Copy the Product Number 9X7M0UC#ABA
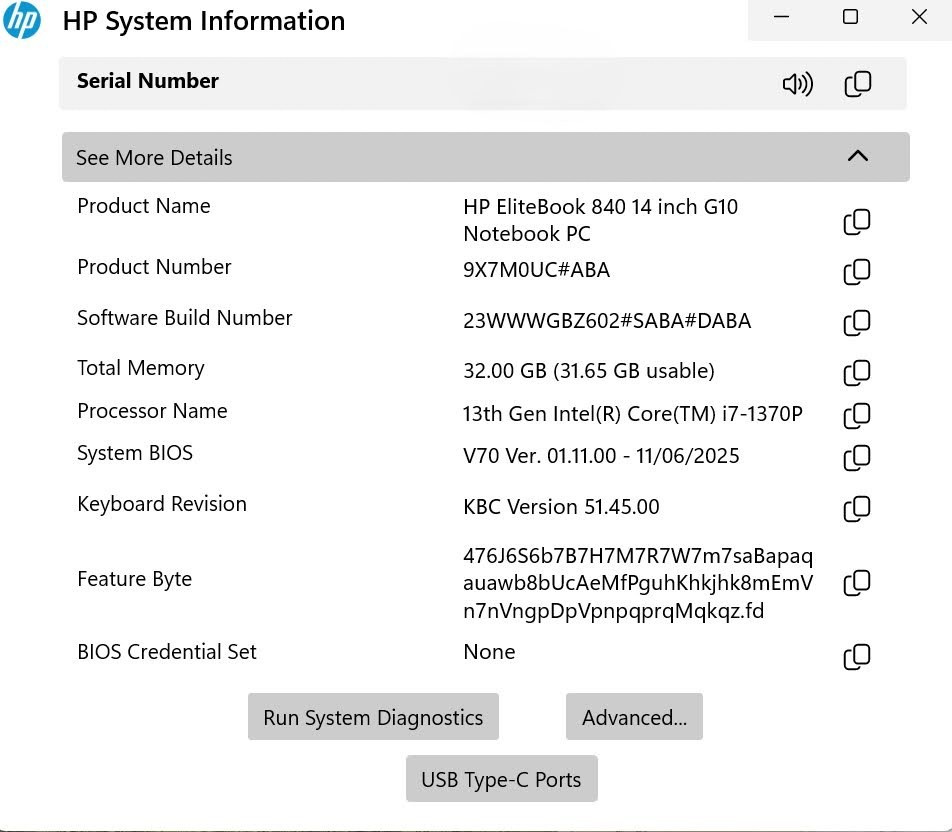 coord(857,271)
